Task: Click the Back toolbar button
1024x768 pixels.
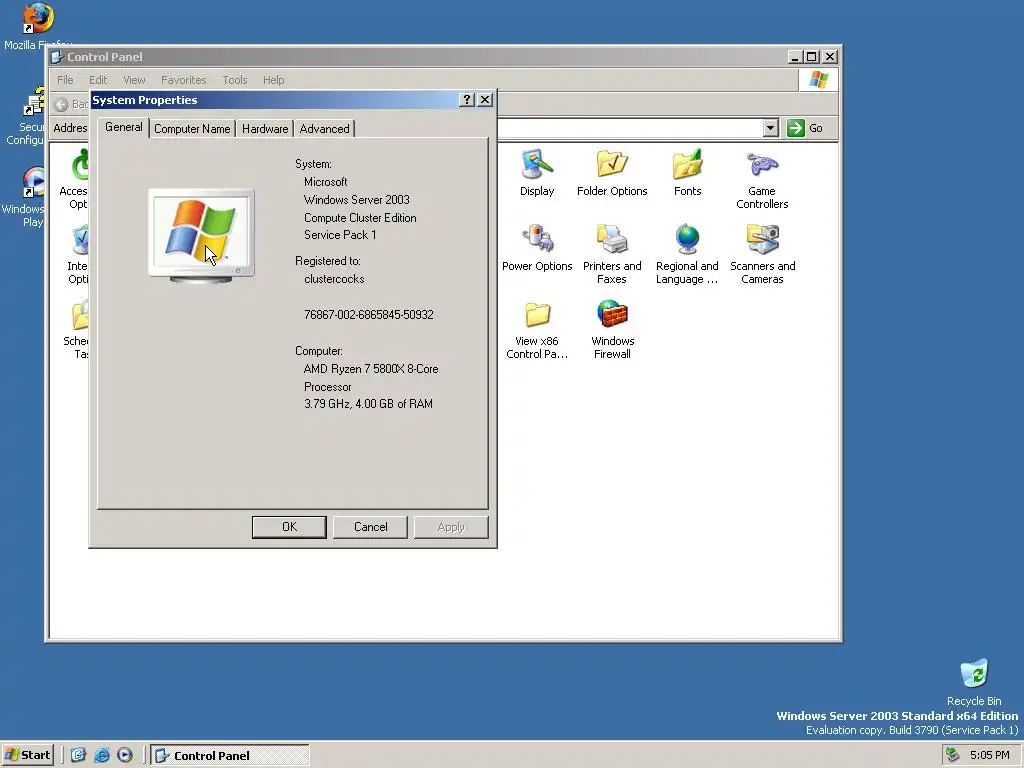Action: coord(70,104)
